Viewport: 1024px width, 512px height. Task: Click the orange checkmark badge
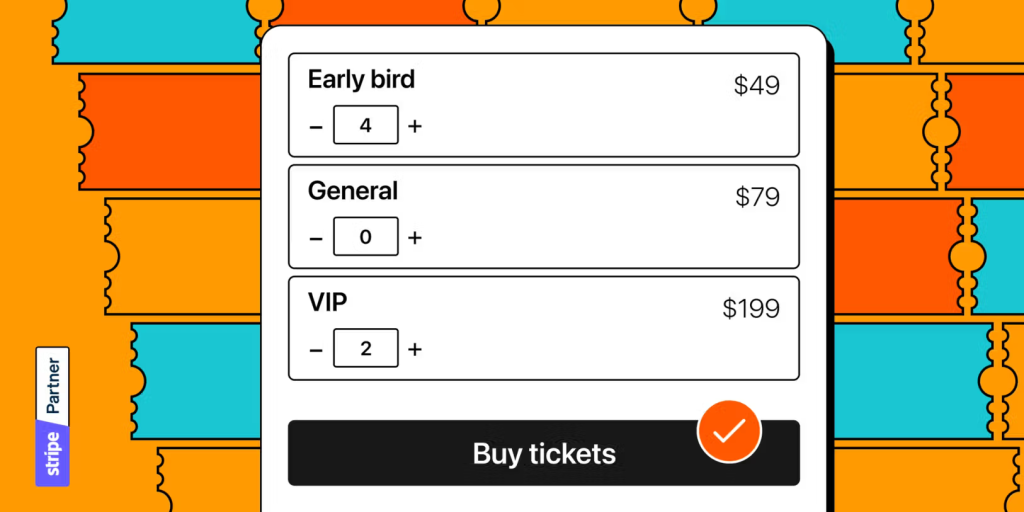(729, 432)
